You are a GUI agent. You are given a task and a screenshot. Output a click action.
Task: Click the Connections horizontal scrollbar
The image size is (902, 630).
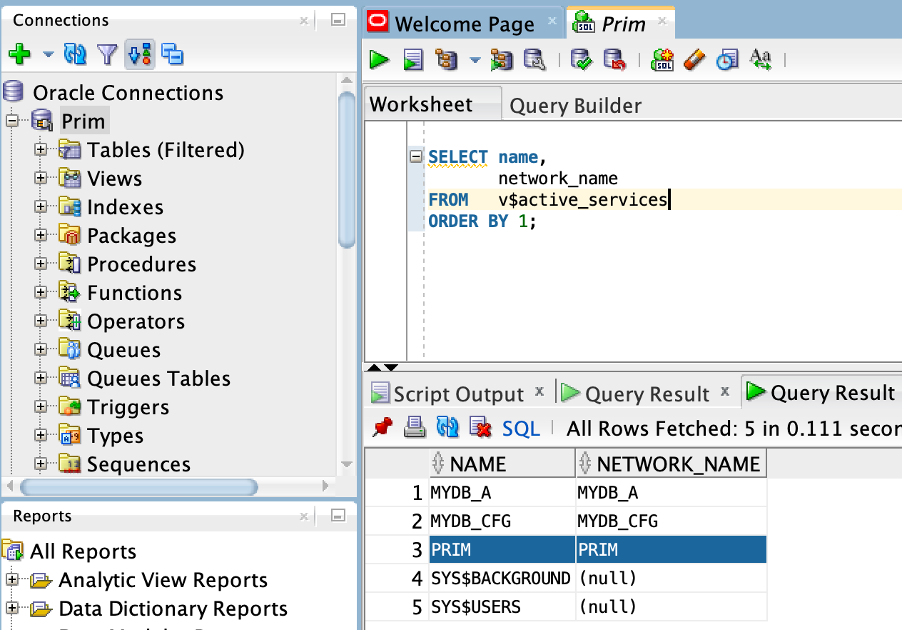140,487
